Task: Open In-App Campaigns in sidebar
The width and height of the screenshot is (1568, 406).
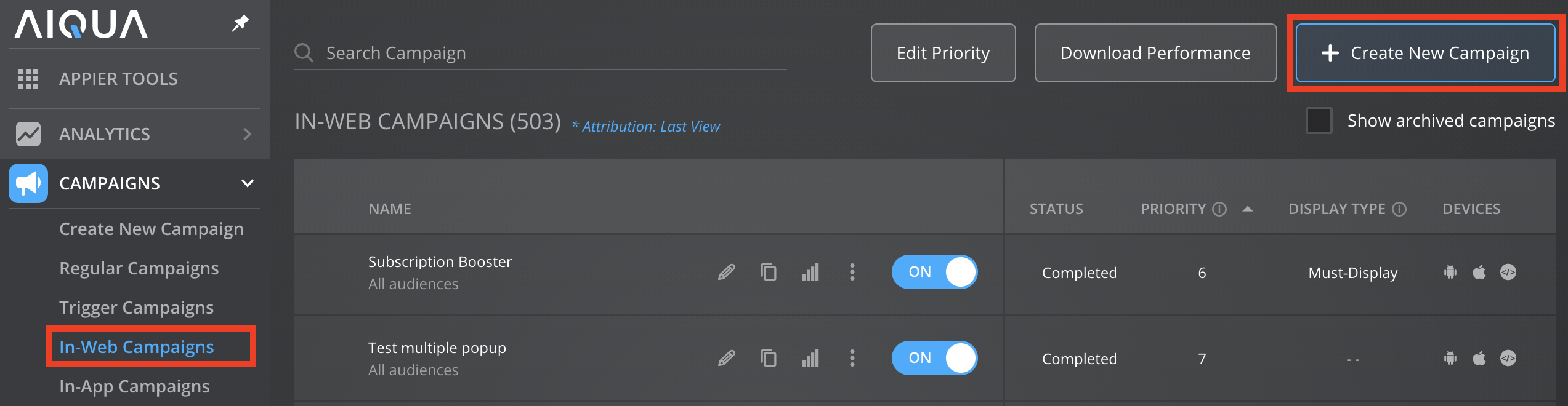Action: (134, 386)
